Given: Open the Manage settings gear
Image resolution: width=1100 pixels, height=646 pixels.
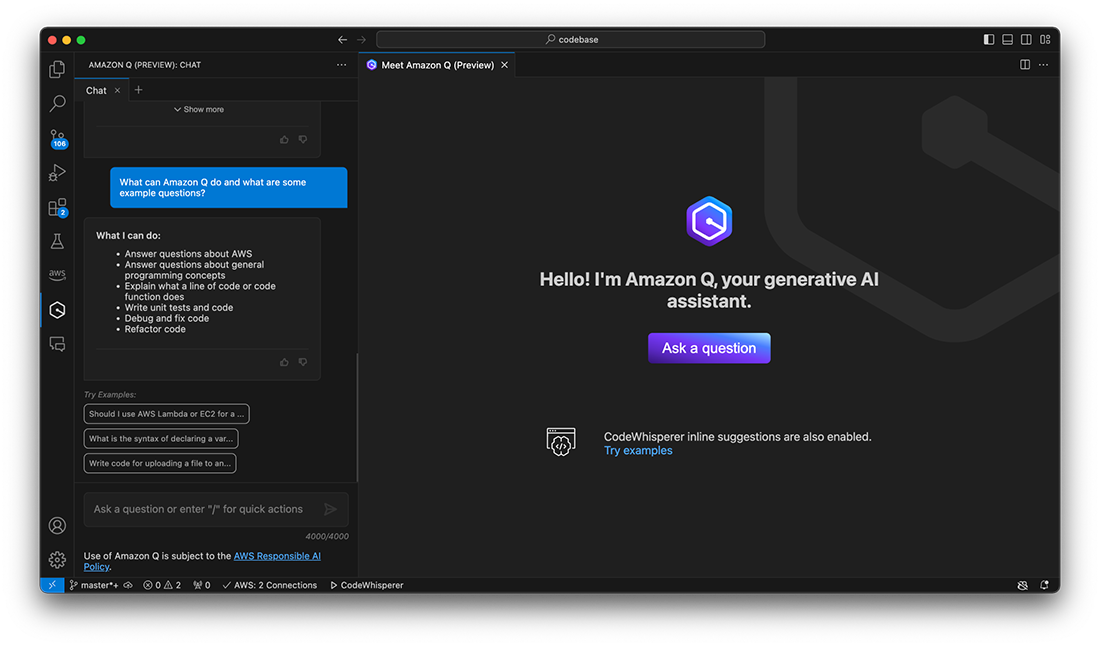Looking at the screenshot, I should coord(58,560).
